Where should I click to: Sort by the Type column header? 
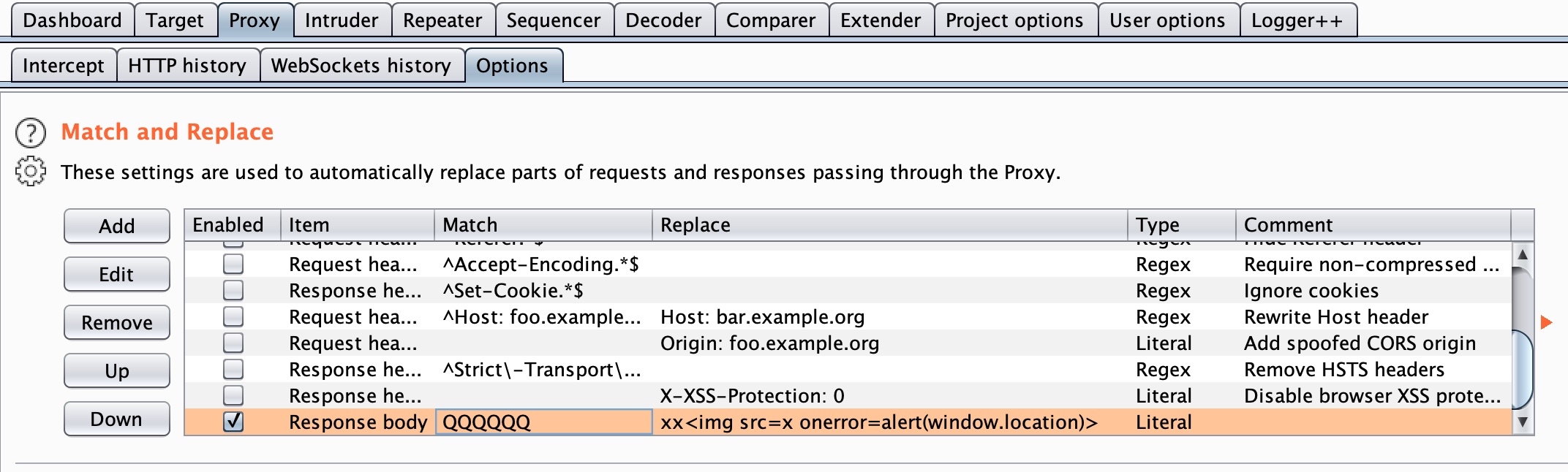click(1179, 224)
